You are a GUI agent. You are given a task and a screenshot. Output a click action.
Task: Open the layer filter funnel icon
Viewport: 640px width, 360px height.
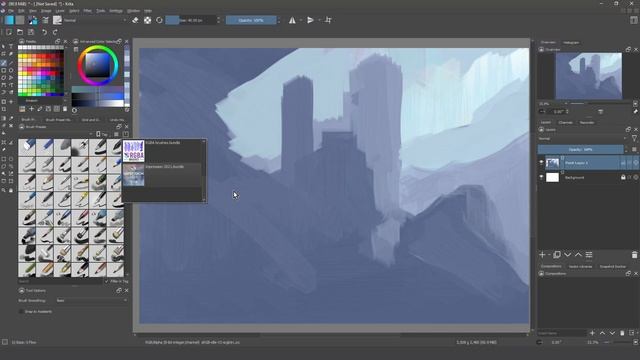(x=634, y=138)
